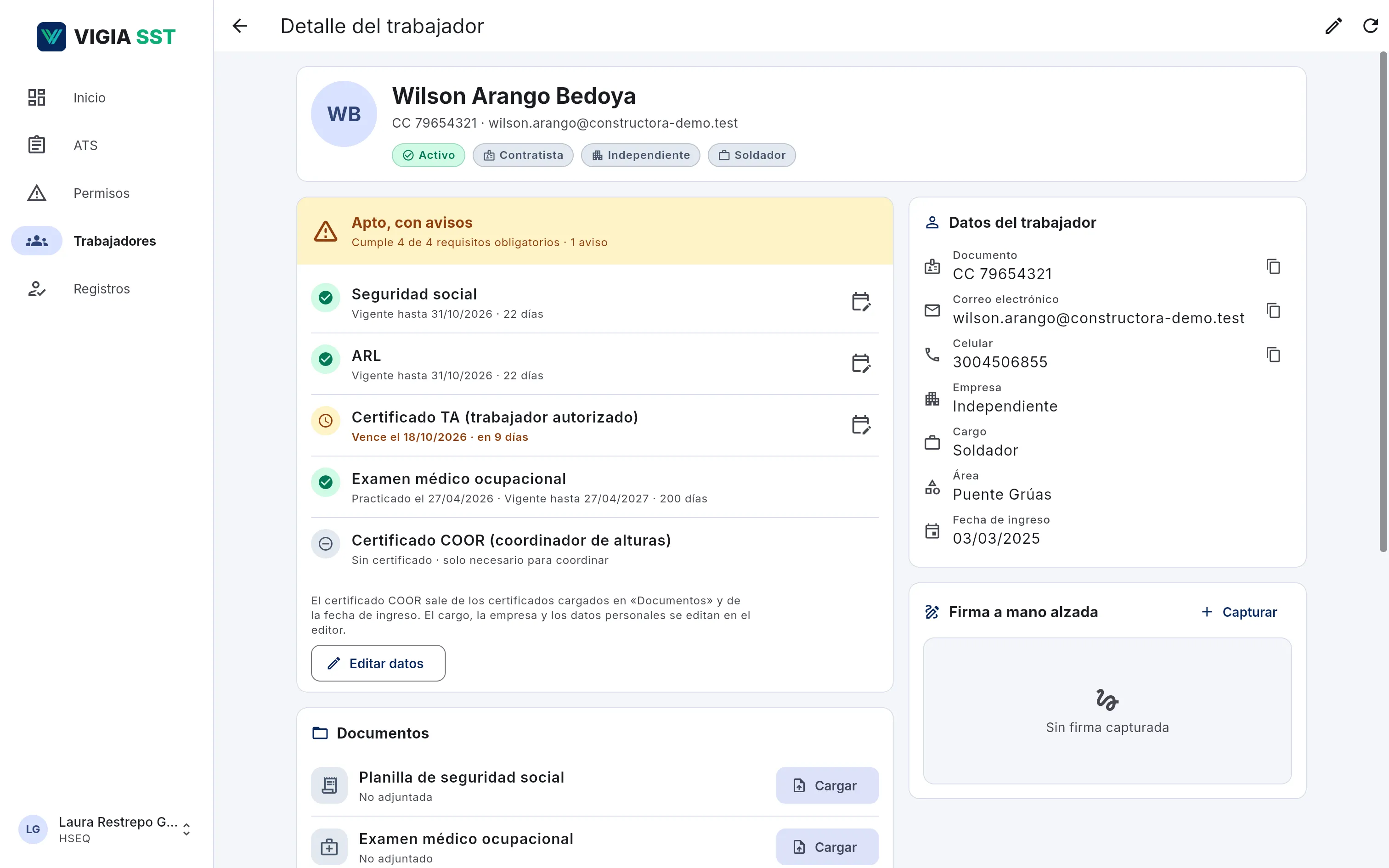Screen dimensions: 1389x868
Task: Click the text 'Apto, con avisos'
Action: point(412,223)
